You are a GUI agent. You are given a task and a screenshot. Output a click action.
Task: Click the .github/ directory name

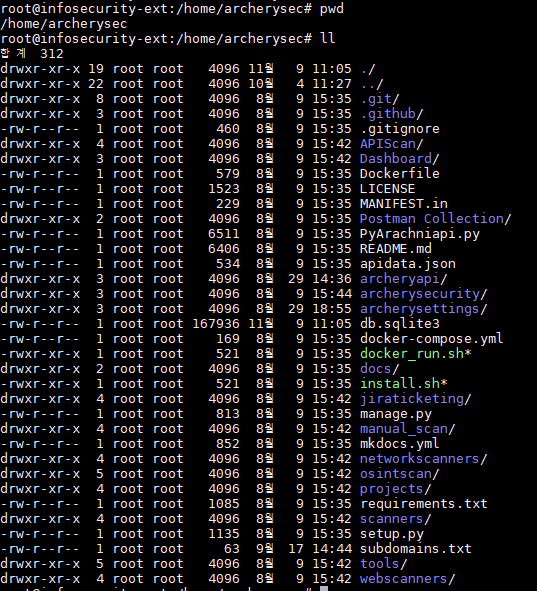tap(392, 114)
